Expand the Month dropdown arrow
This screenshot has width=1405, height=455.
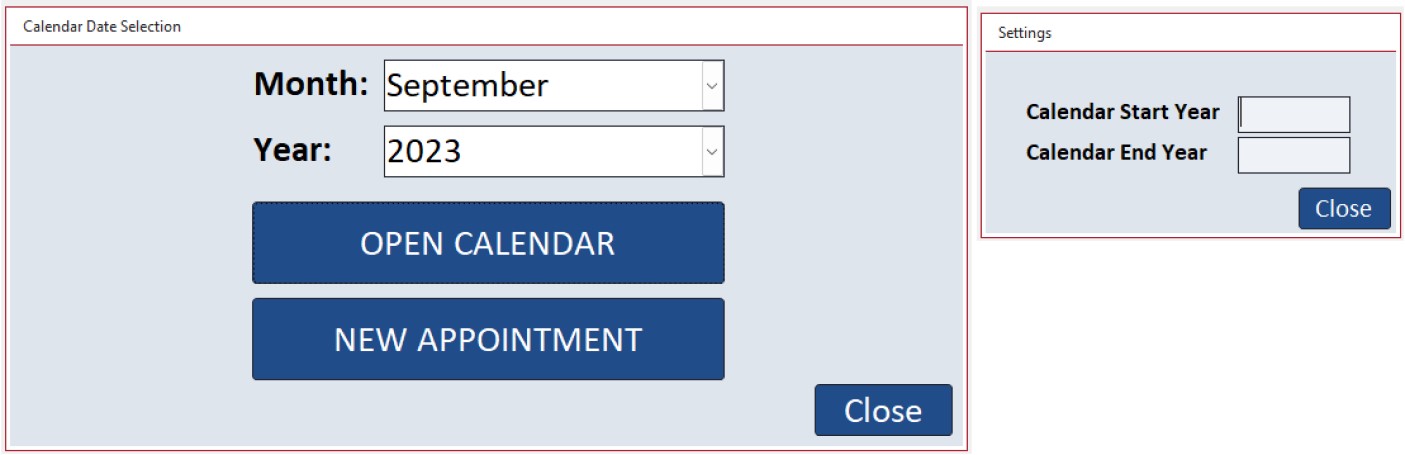pos(712,86)
